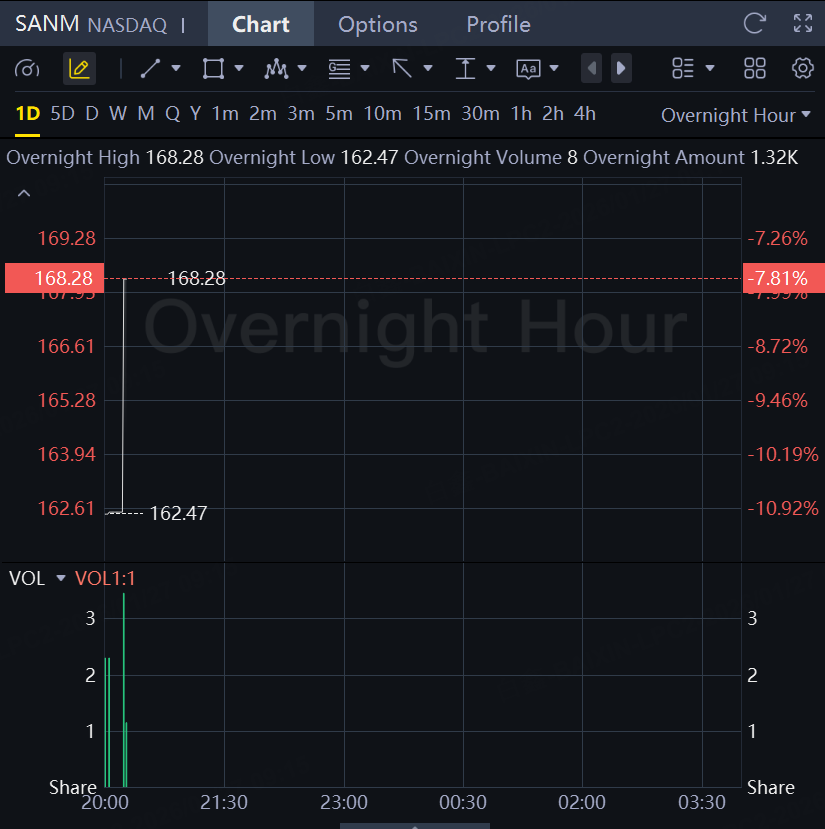Select the trend line drawing tool
Image resolution: width=825 pixels, height=829 pixels.
coord(150,68)
